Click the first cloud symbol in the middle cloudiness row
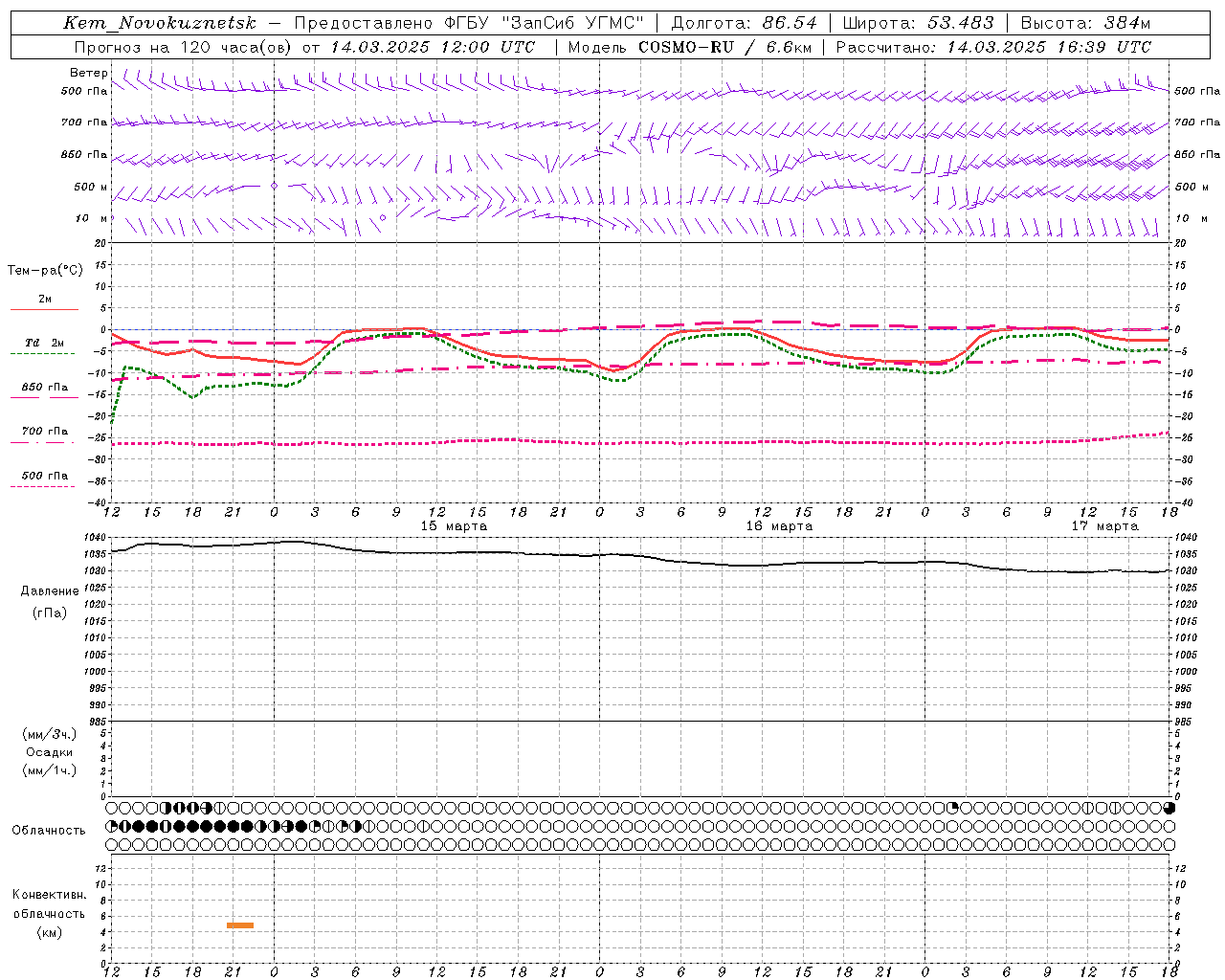1225x980 pixels. (x=112, y=826)
